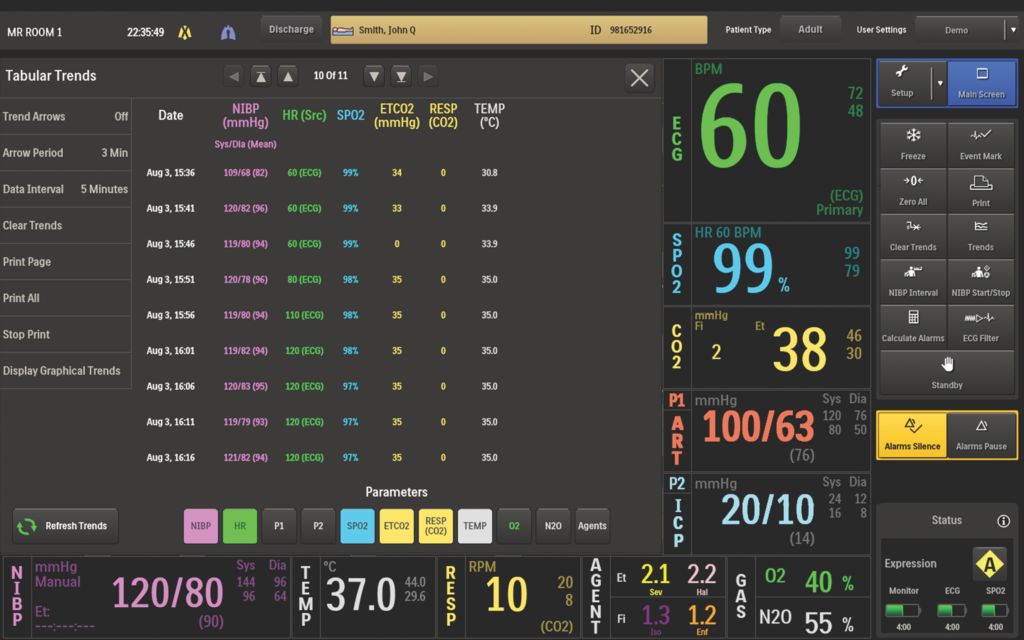The width and height of the screenshot is (1024, 640).
Task: Print using the printer icon button
Action: [x=980, y=189]
